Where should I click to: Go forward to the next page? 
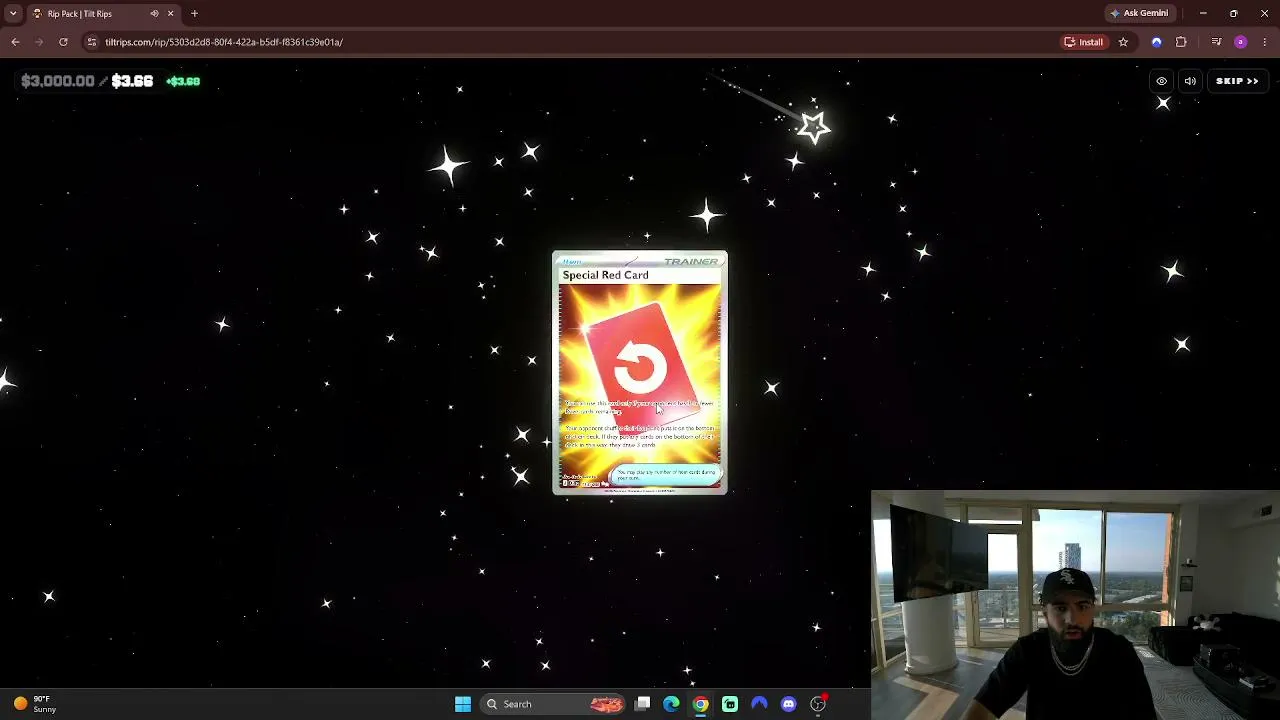pyautogui.click(x=39, y=42)
